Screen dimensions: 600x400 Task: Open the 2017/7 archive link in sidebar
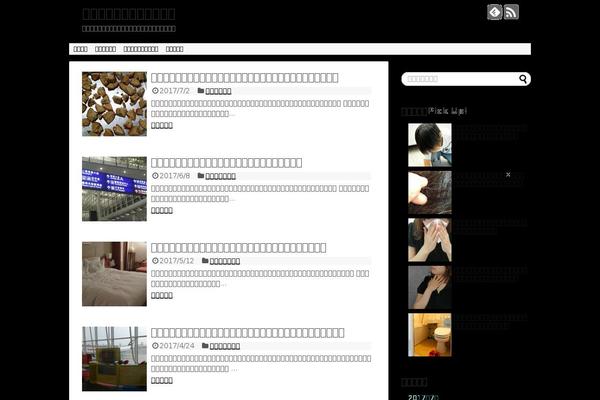423,397
